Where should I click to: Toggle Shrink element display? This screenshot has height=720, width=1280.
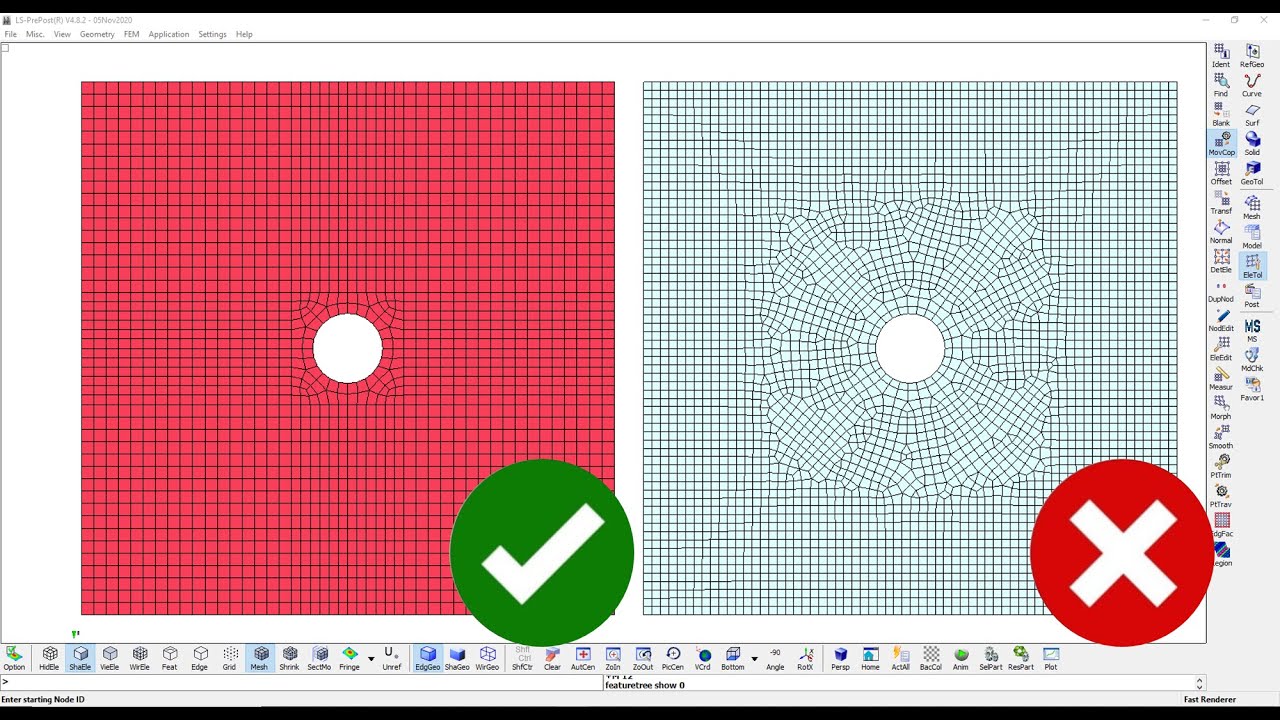coord(290,658)
